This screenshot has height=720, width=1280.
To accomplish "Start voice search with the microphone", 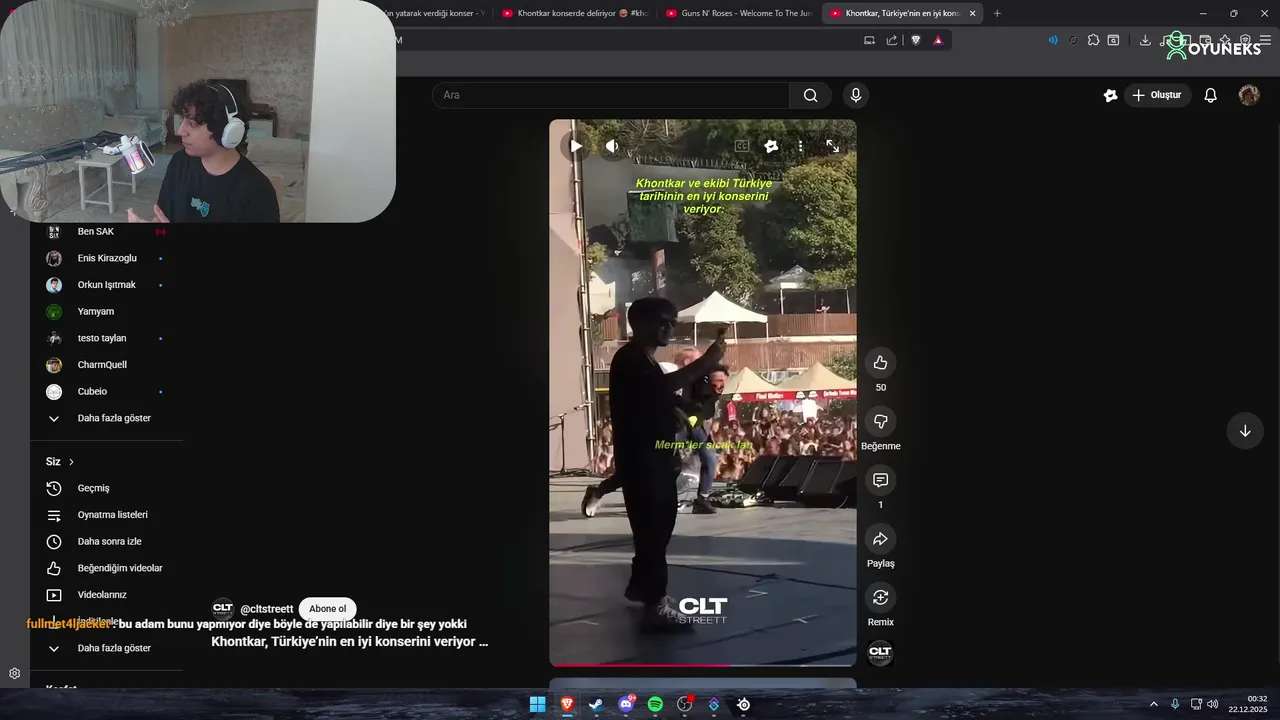I will tap(855, 95).
